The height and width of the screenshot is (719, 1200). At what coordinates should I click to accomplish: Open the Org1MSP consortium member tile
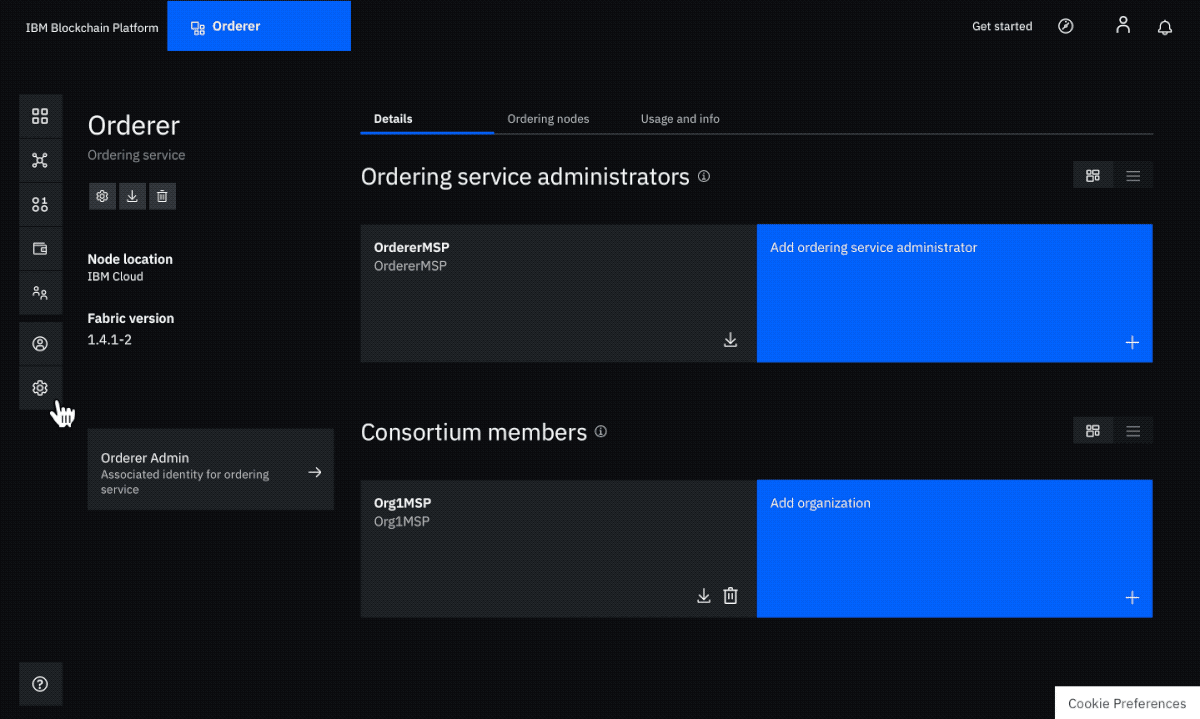(x=559, y=549)
